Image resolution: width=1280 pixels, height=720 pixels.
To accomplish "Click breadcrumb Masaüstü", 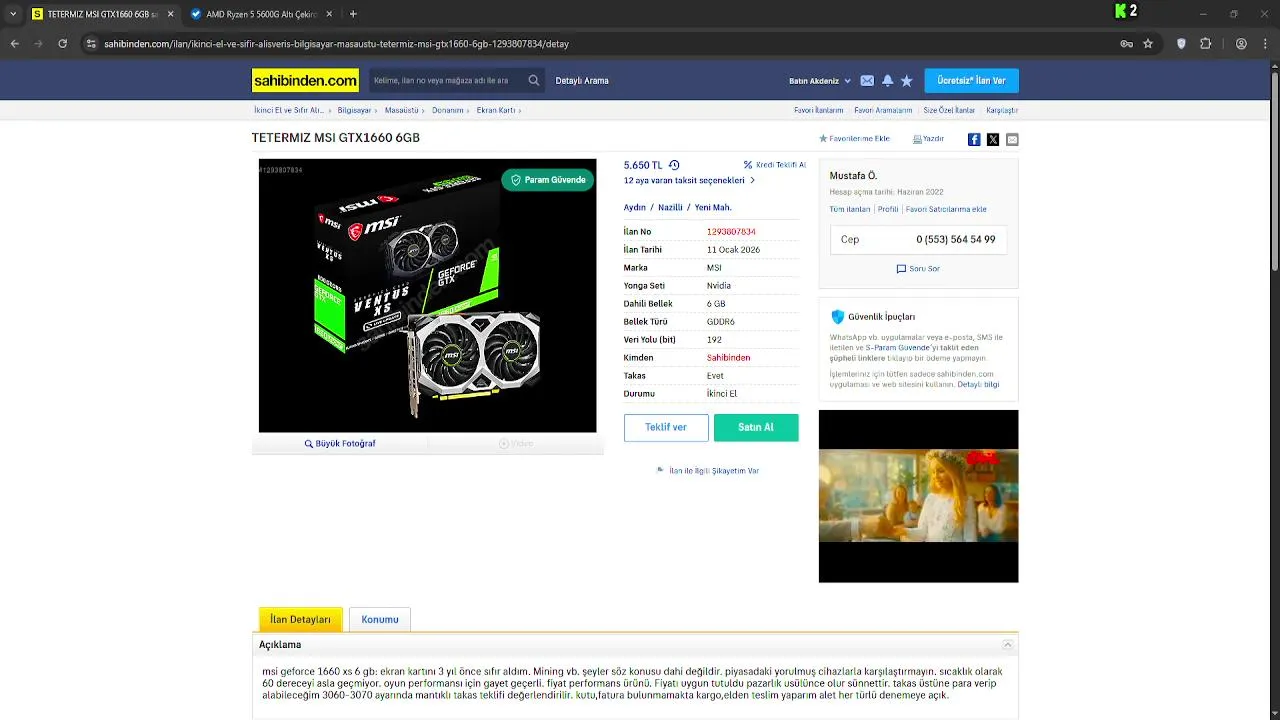I will [401, 110].
